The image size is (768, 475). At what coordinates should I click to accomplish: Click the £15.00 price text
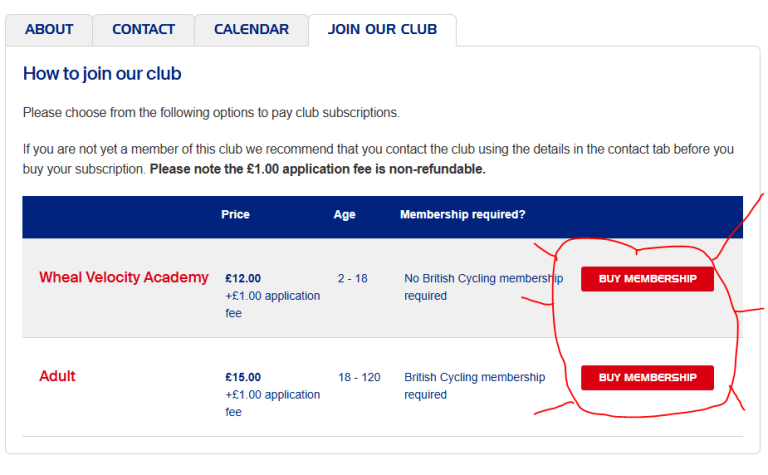coord(243,378)
